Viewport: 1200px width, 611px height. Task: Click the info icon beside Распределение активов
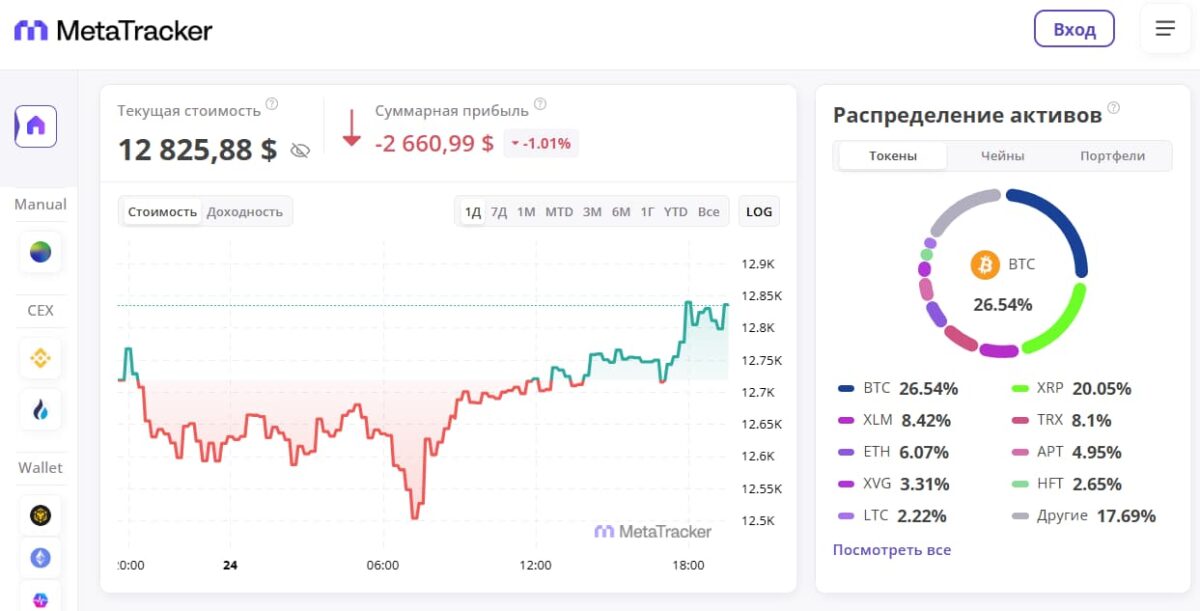coord(1114,108)
